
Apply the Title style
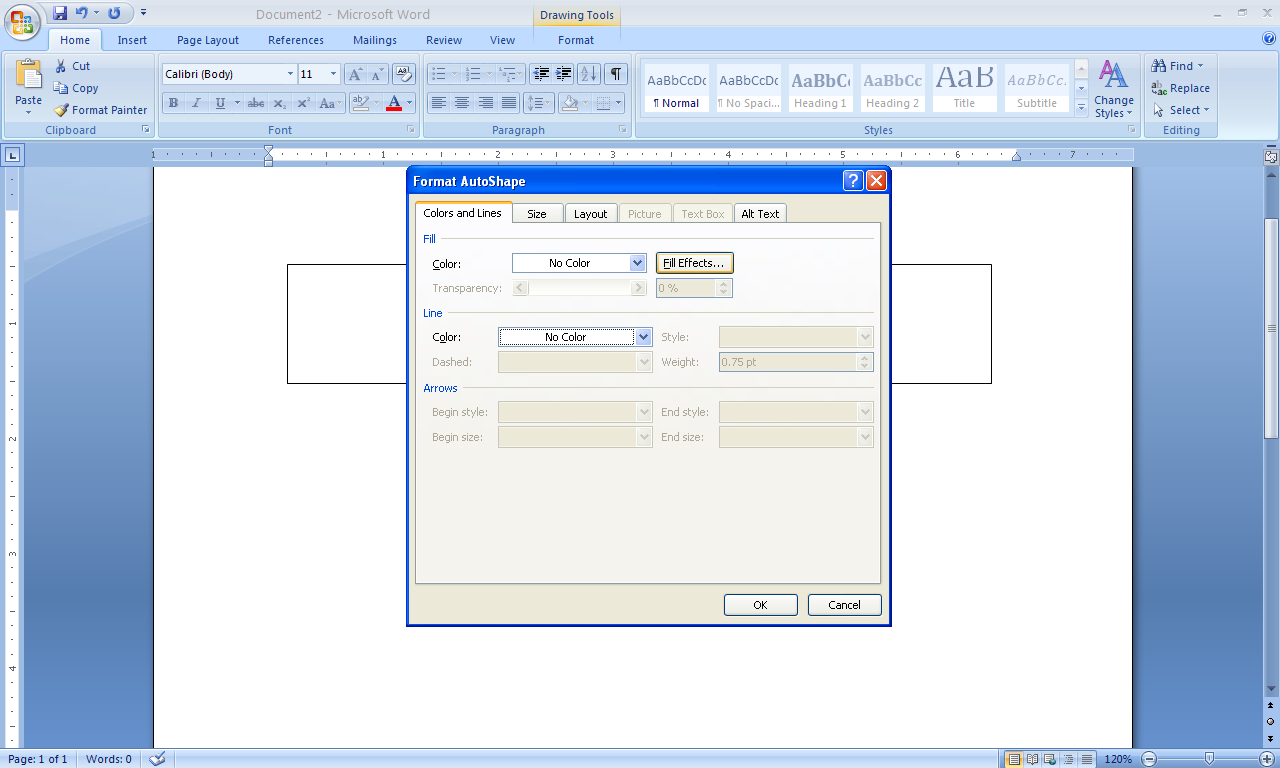pyautogui.click(x=964, y=88)
